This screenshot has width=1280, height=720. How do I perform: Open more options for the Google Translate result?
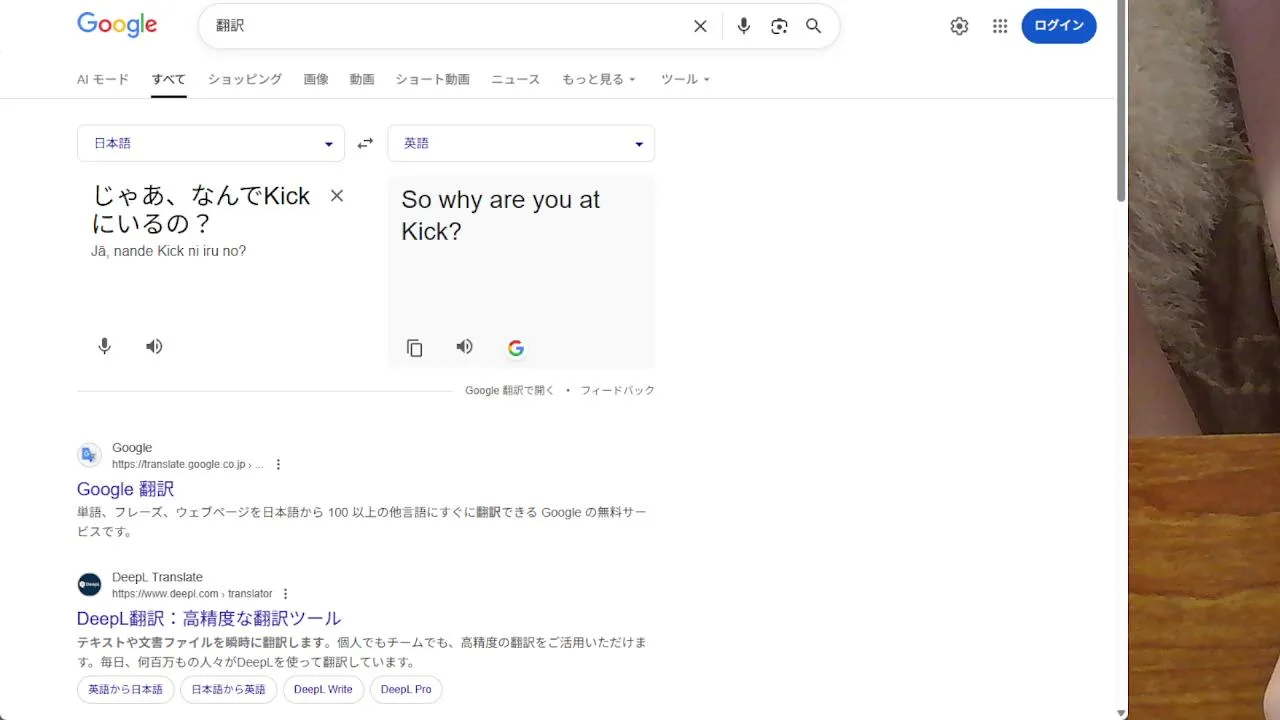click(x=279, y=464)
